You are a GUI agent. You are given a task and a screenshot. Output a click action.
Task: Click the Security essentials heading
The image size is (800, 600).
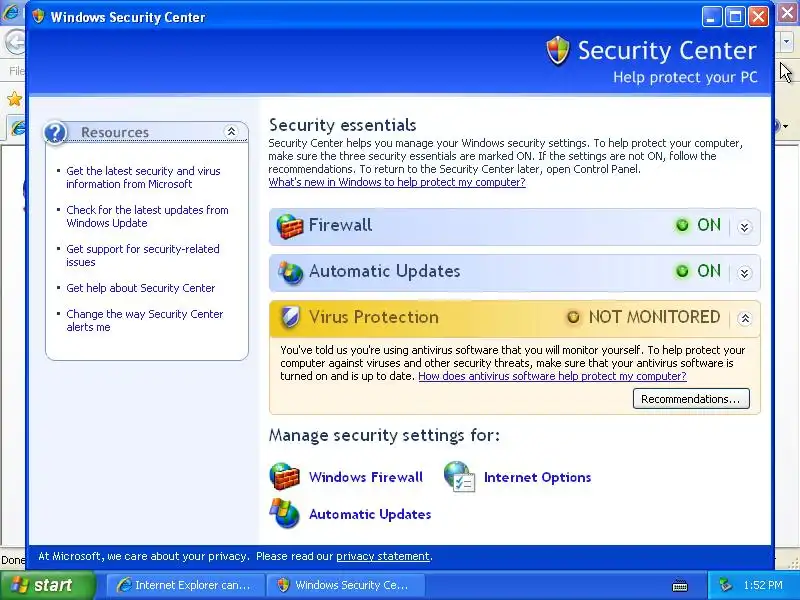pyautogui.click(x=342, y=125)
